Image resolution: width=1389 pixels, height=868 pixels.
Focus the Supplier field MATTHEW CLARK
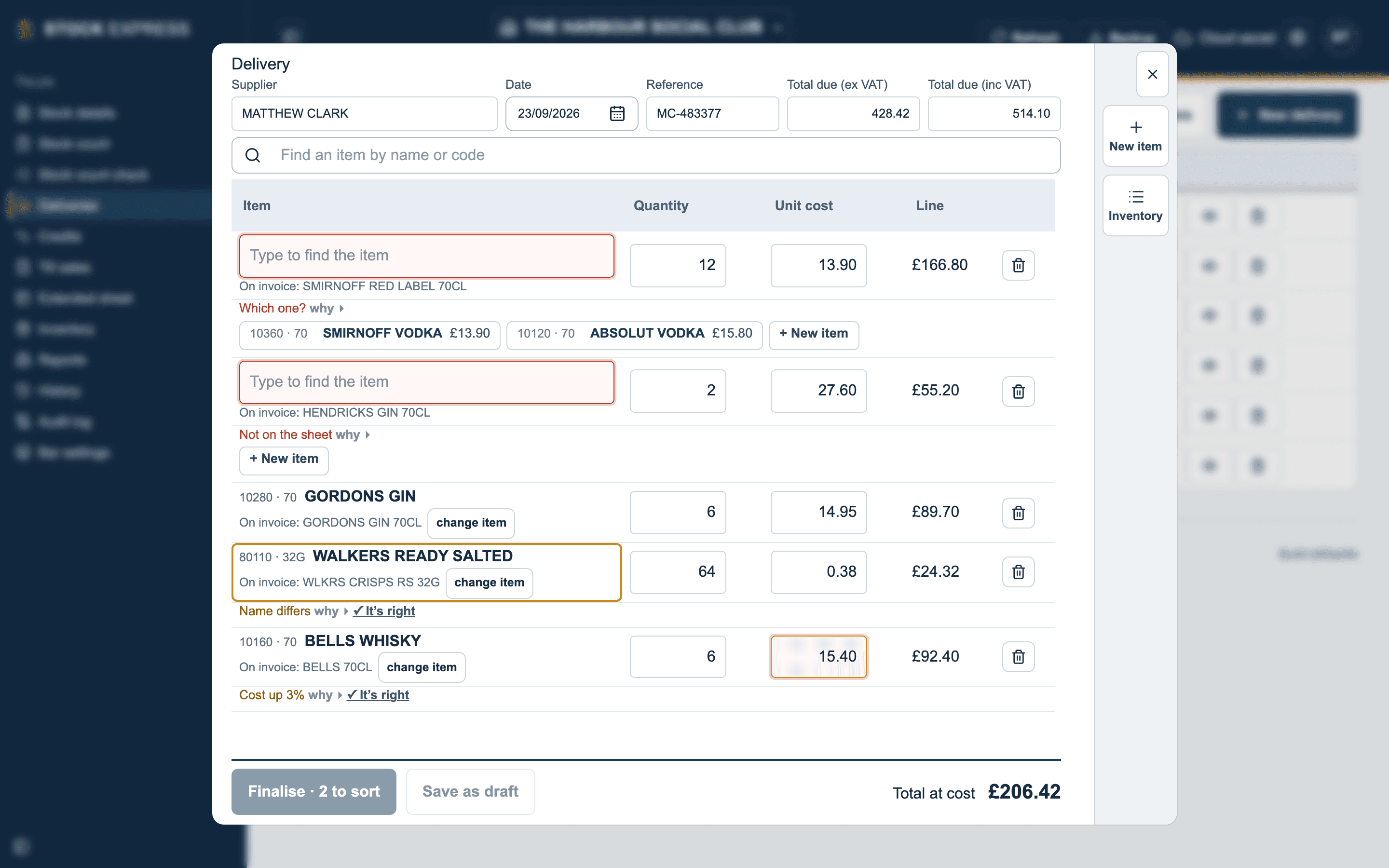tap(364, 114)
